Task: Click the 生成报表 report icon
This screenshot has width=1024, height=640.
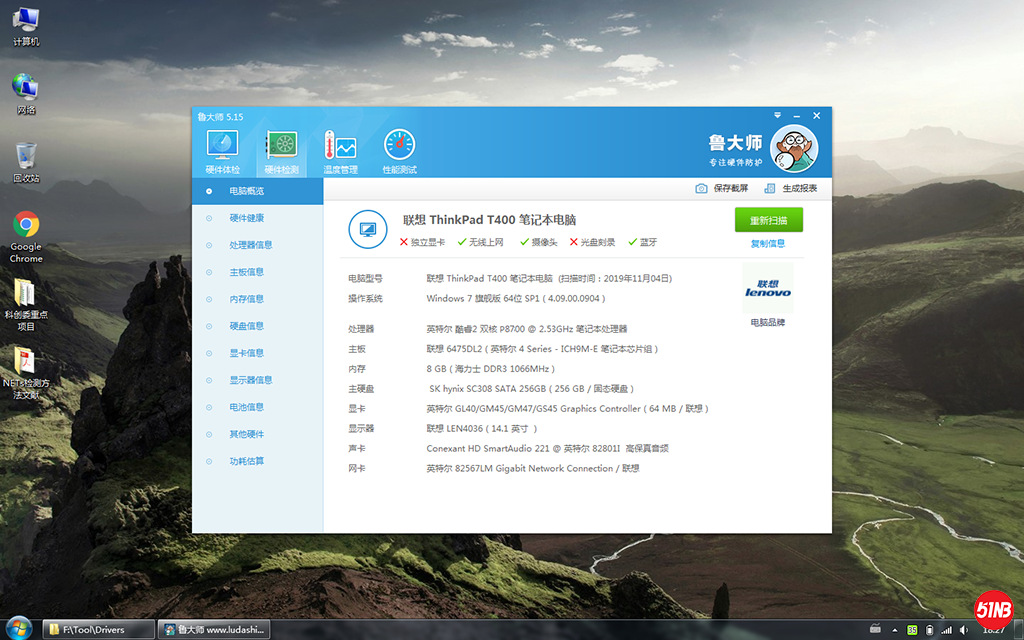Action: click(770, 188)
